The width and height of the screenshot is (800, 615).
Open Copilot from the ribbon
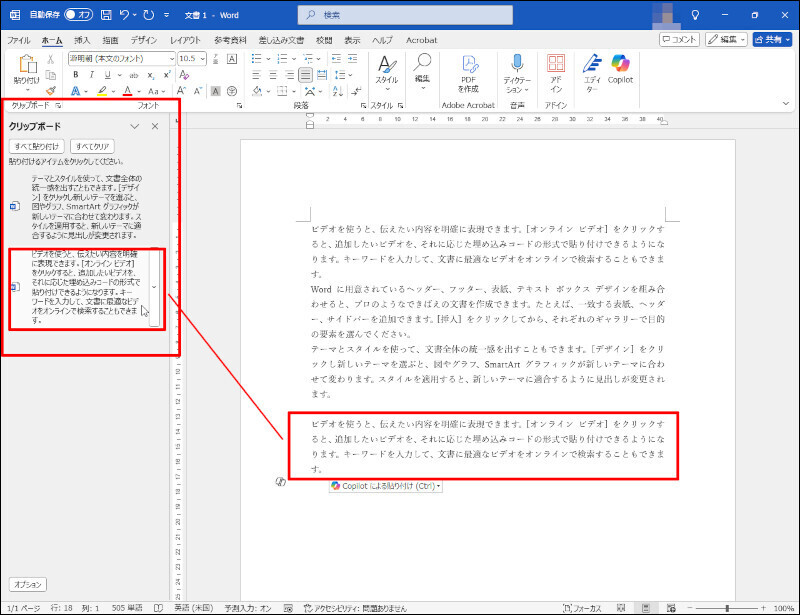point(620,68)
